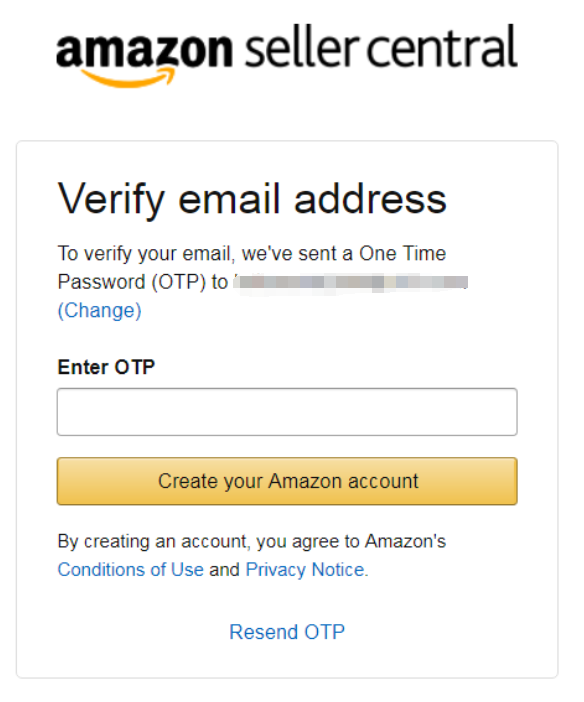Click the "One Time Password (OTP)" instruction text

pyautogui.click(x=252, y=268)
